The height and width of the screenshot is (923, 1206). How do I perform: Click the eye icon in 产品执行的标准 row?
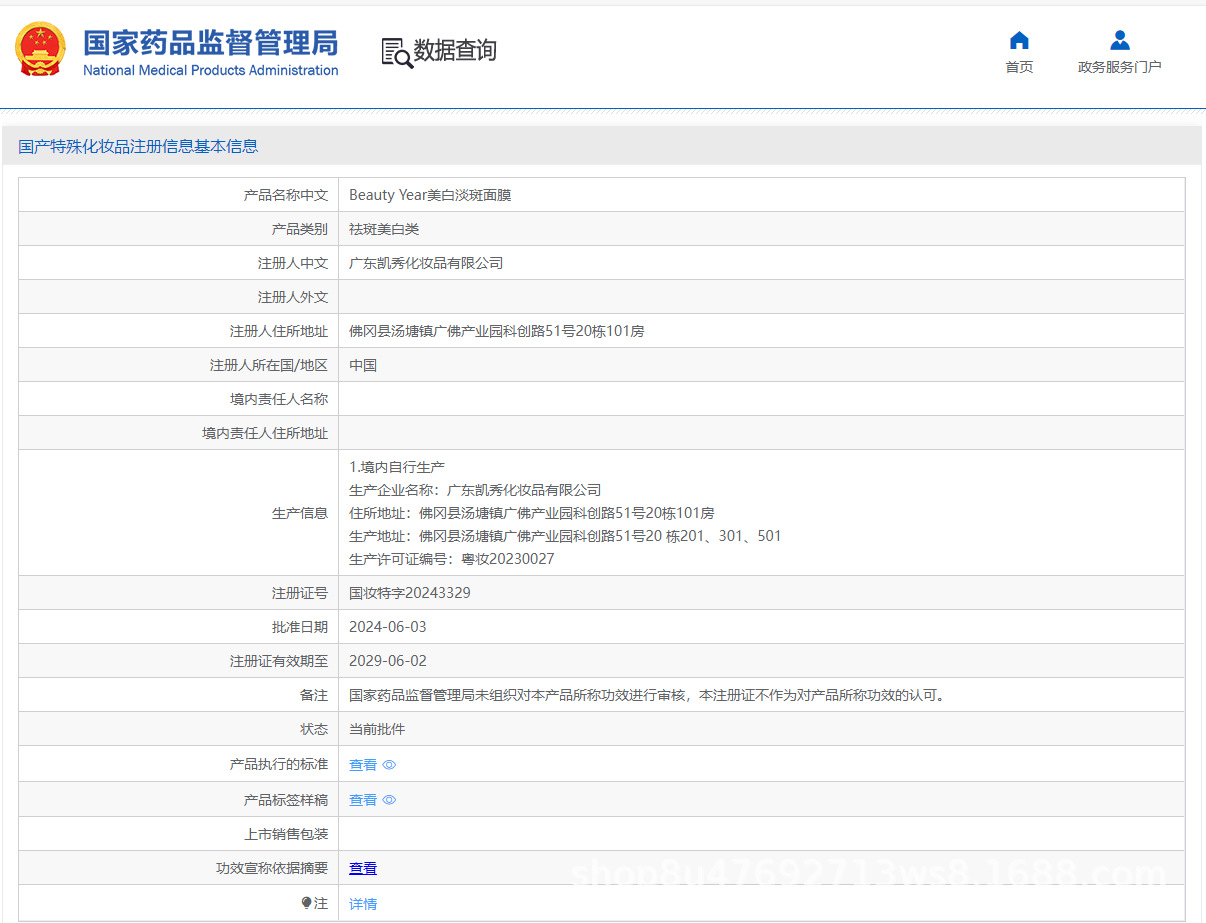[x=389, y=765]
